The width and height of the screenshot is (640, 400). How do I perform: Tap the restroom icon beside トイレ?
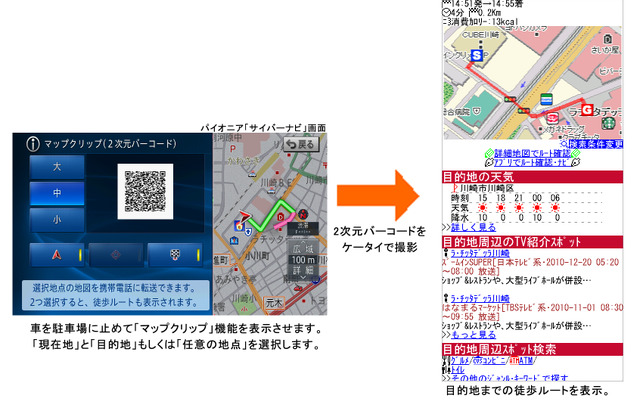click(x=447, y=370)
